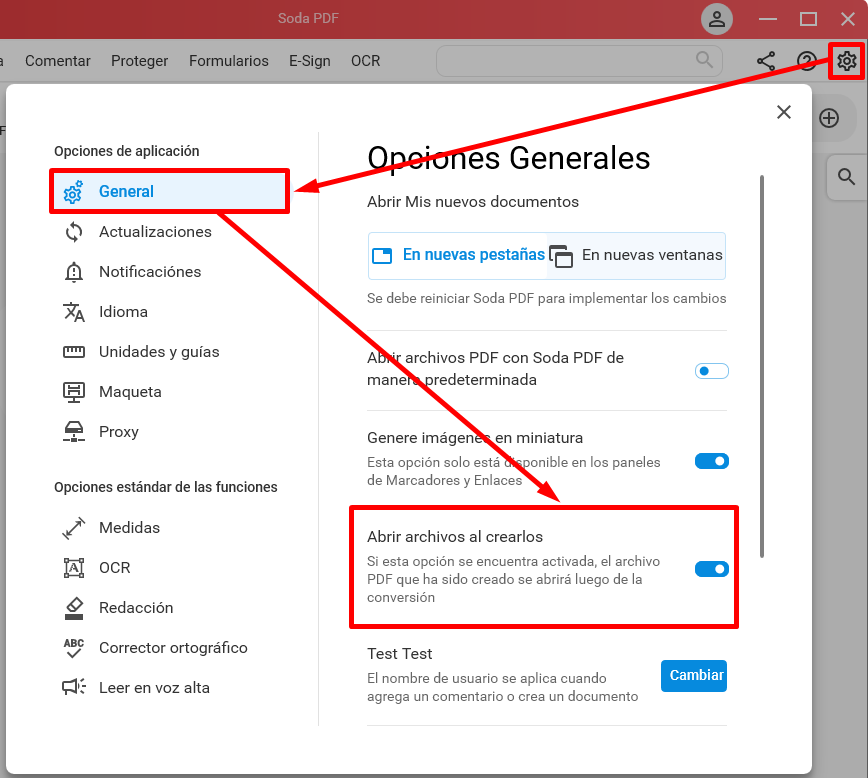Open the Formularios menu tab
The height and width of the screenshot is (778, 868).
point(229,61)
